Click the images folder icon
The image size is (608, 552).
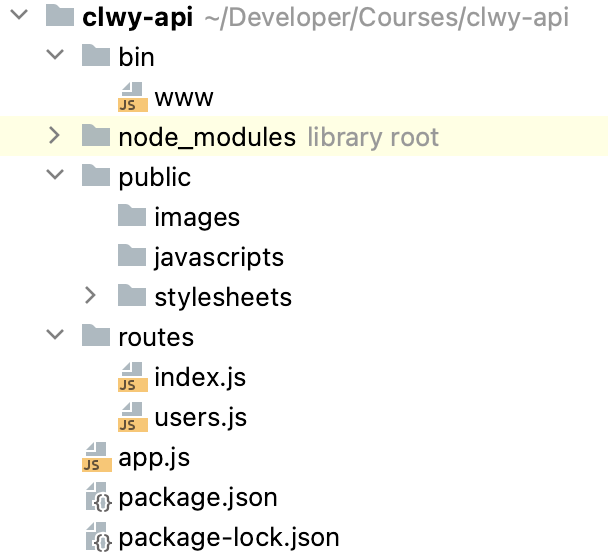pos(132,215)
